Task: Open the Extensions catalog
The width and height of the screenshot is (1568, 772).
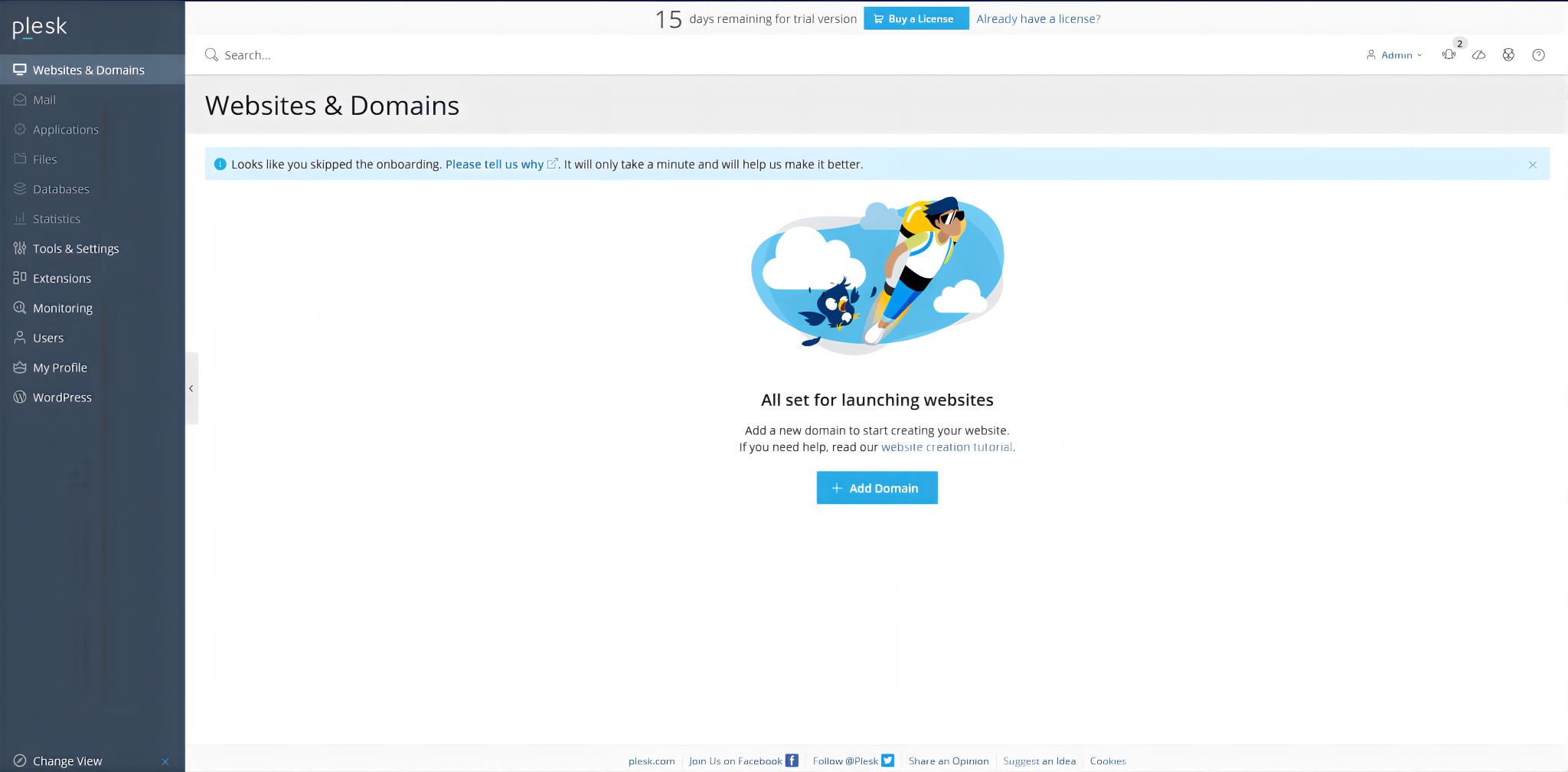Action: pyautogui.click(x=61, y=278)
